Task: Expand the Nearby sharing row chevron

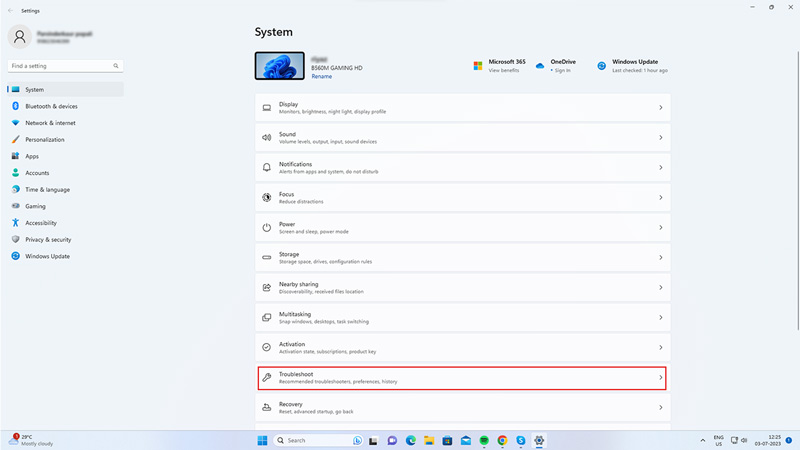Action: point(661,288)
